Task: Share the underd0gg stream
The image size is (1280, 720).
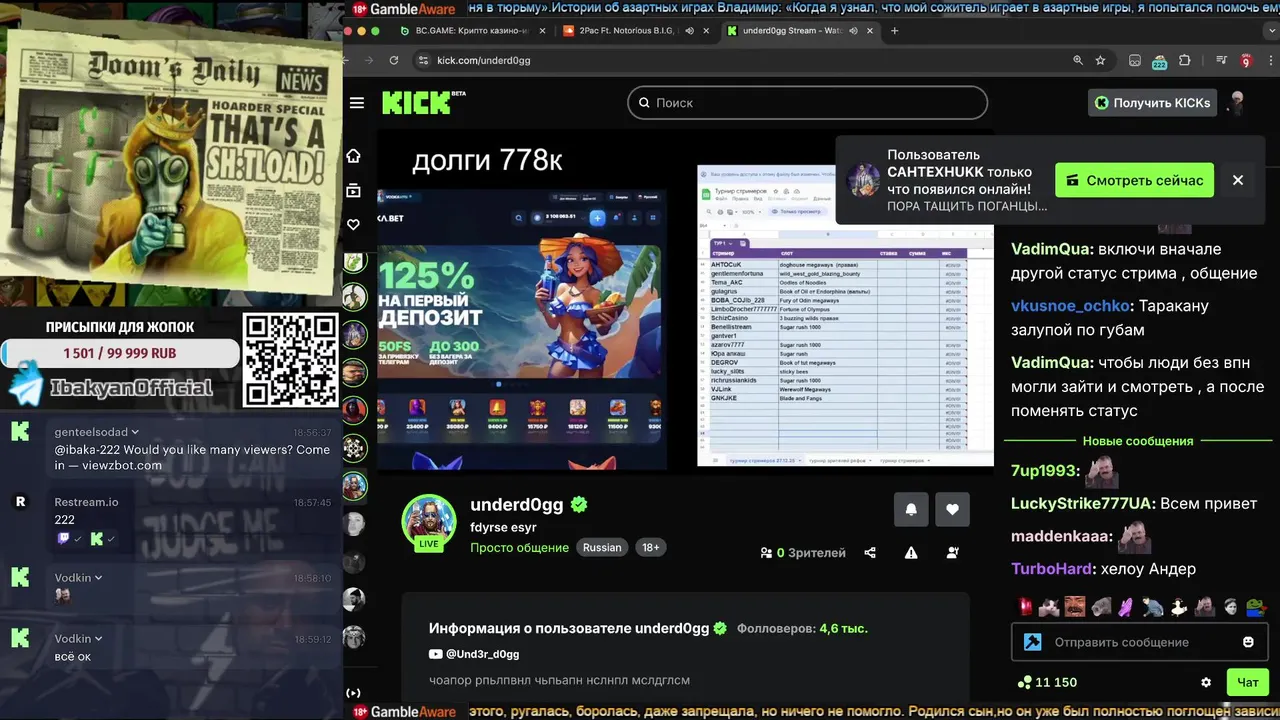Action: pyautogui.click(x=870, y=552)
